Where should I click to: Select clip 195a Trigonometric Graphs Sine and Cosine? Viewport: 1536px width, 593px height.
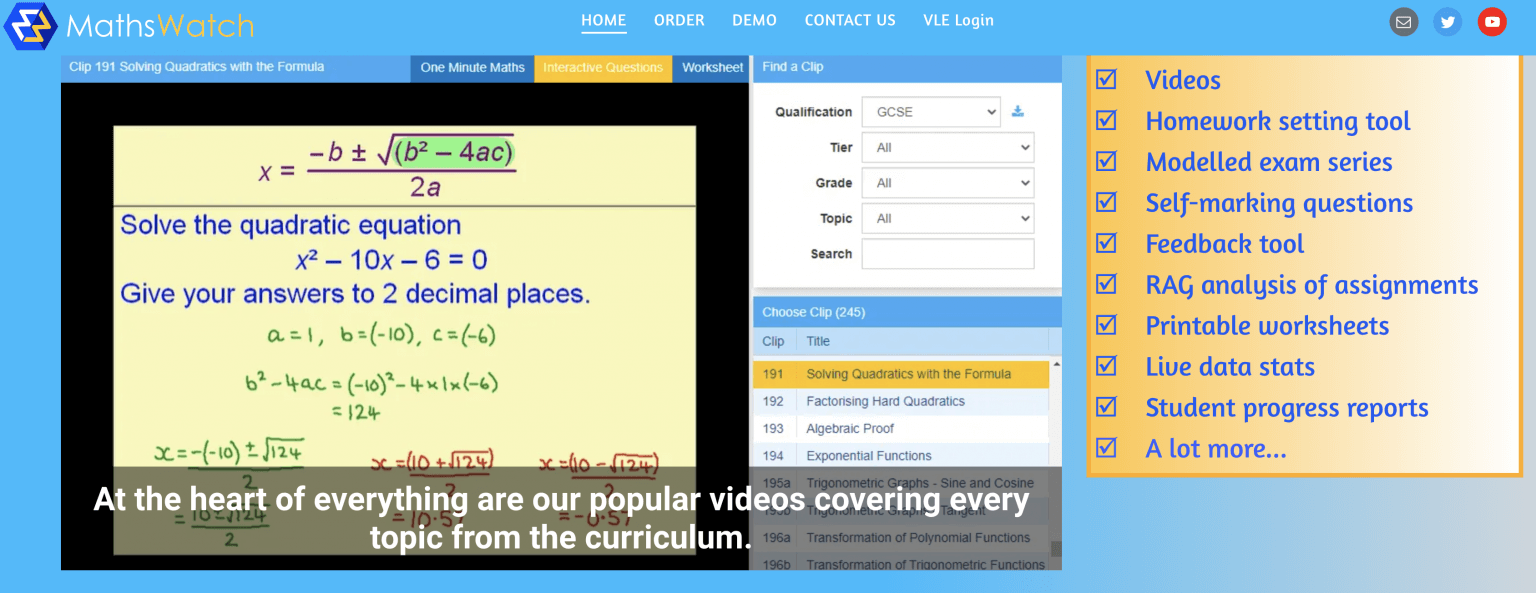(x=901, y=483)
